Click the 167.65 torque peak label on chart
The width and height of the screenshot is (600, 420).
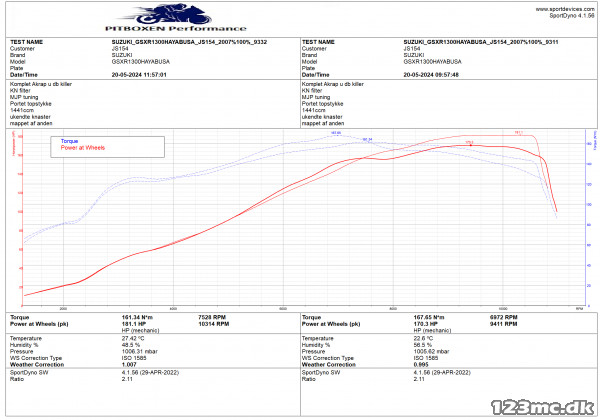[x=336, y=133]
